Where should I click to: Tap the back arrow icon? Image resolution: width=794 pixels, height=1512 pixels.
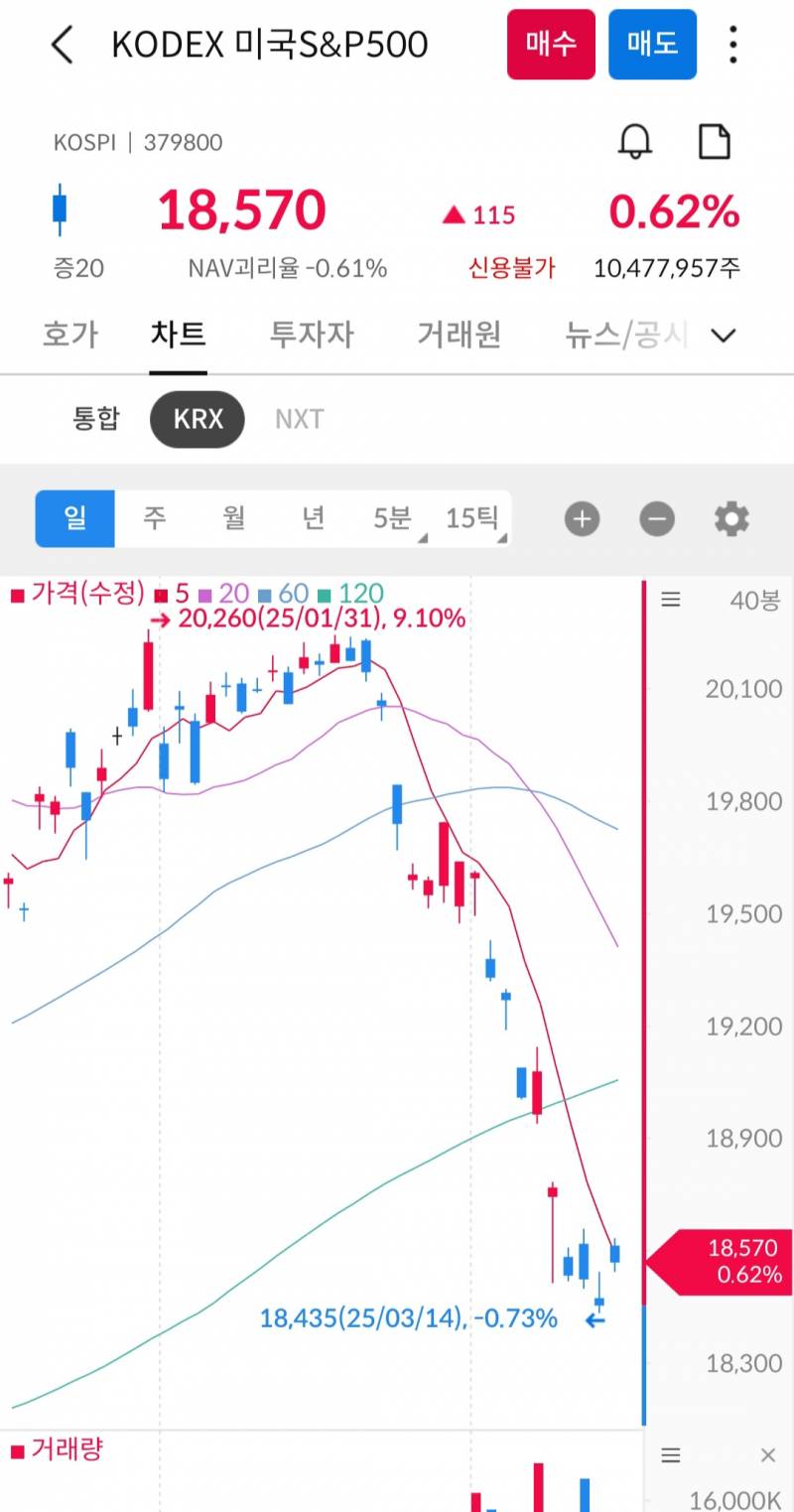[x=62, y=46]
